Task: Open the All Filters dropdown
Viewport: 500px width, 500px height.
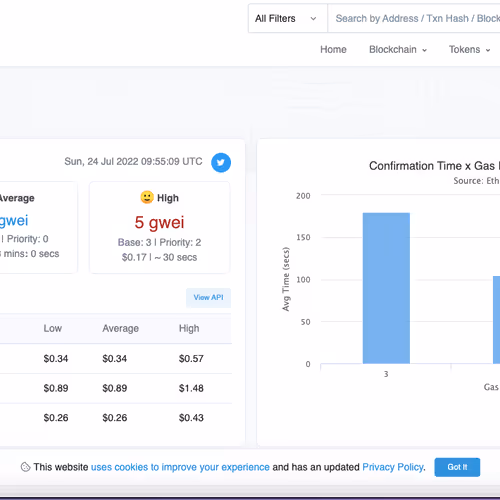Action: tap(288, 18)
